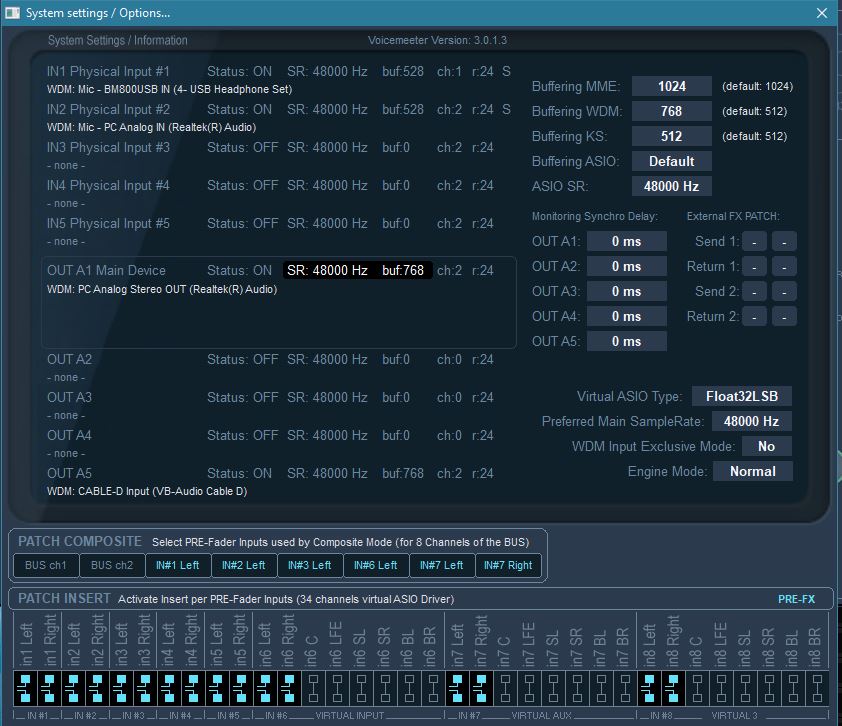
Task: Select IN#7 Right composite patch
Action: (508, 565)
